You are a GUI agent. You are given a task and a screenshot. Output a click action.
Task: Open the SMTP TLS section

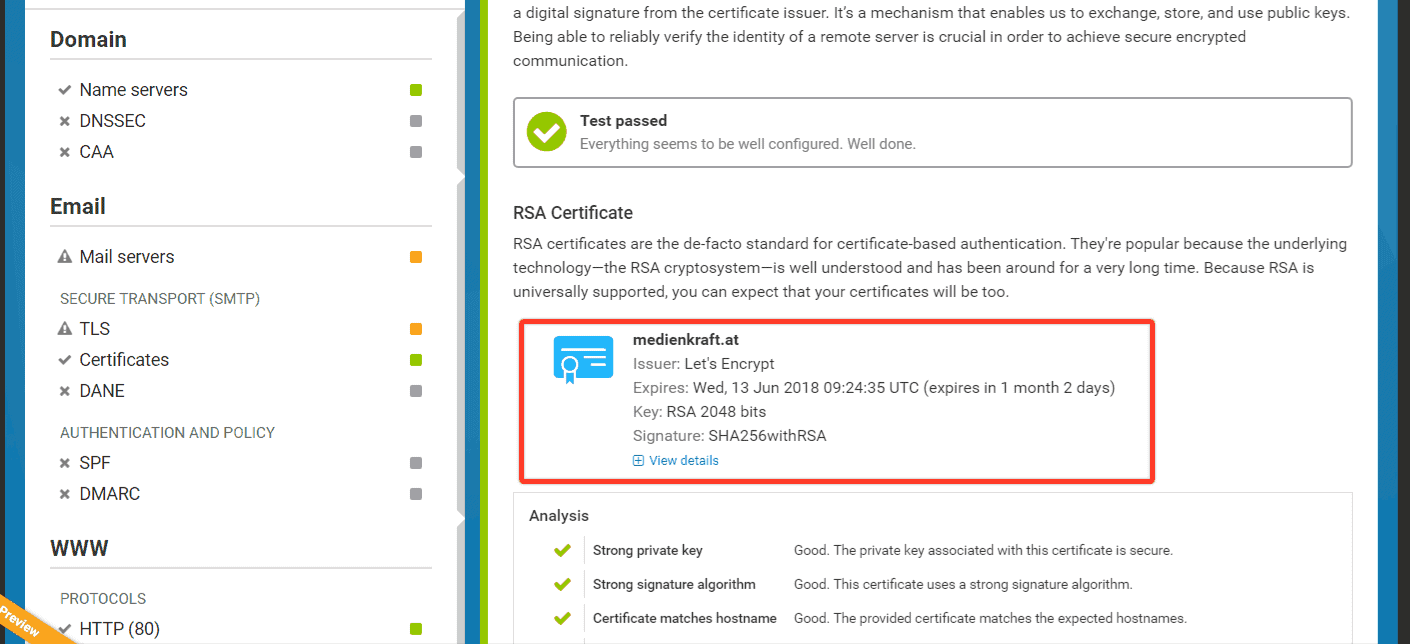point(94,329)
